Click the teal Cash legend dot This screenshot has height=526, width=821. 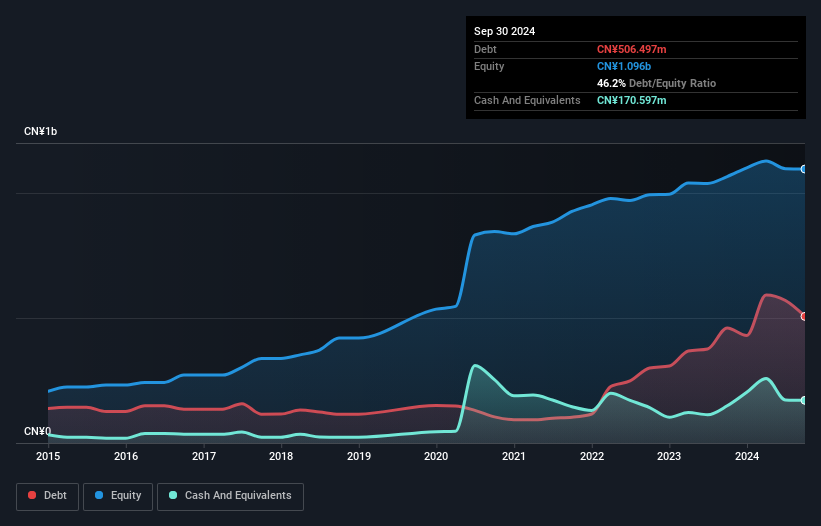point(173,495)
